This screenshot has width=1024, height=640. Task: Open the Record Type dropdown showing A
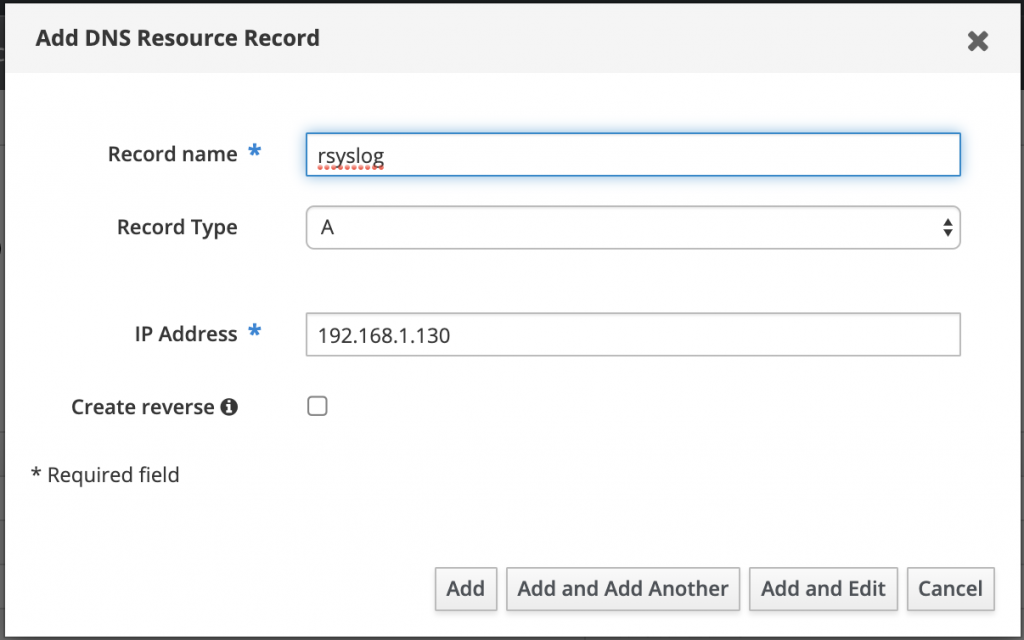point(632,227)
